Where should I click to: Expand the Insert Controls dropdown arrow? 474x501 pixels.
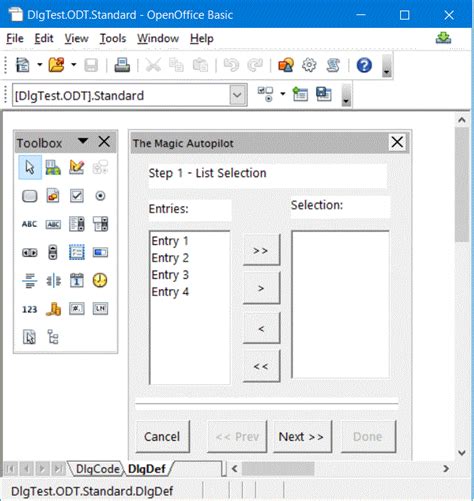(283, 94)
